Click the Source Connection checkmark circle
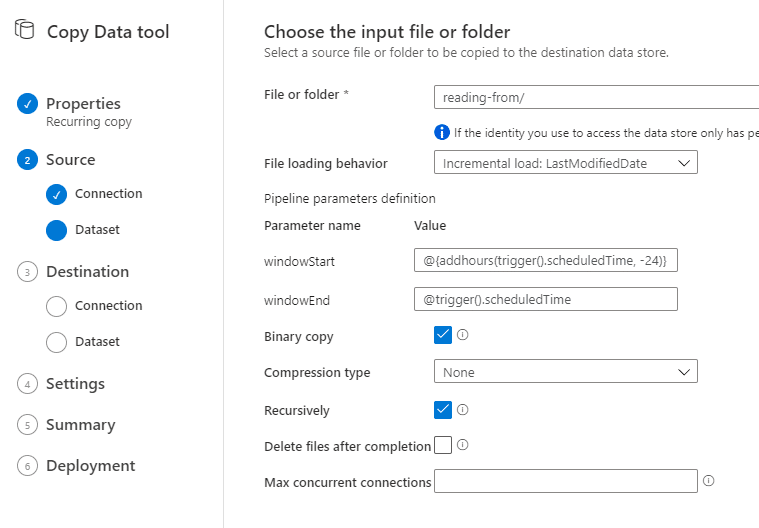The height and width of the screenshot is (528, 759). click(x=57, y=195)
